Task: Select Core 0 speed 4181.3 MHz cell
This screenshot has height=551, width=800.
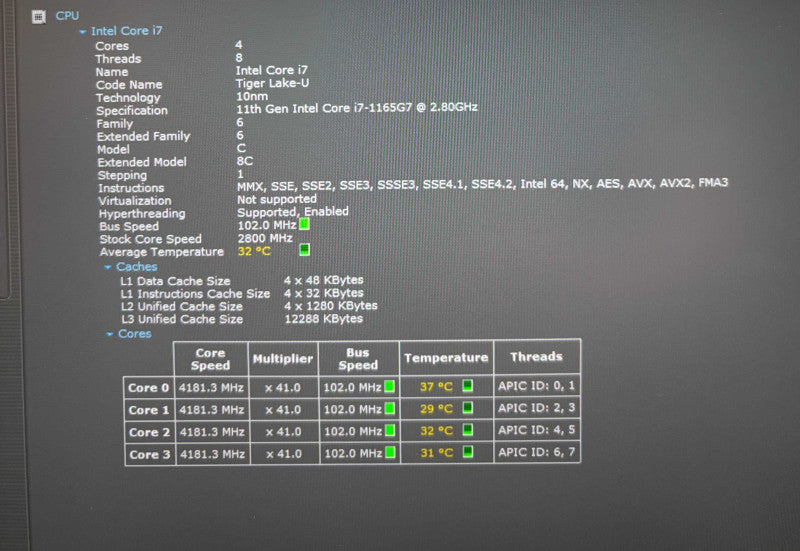Action: click(x=211, y=388)
